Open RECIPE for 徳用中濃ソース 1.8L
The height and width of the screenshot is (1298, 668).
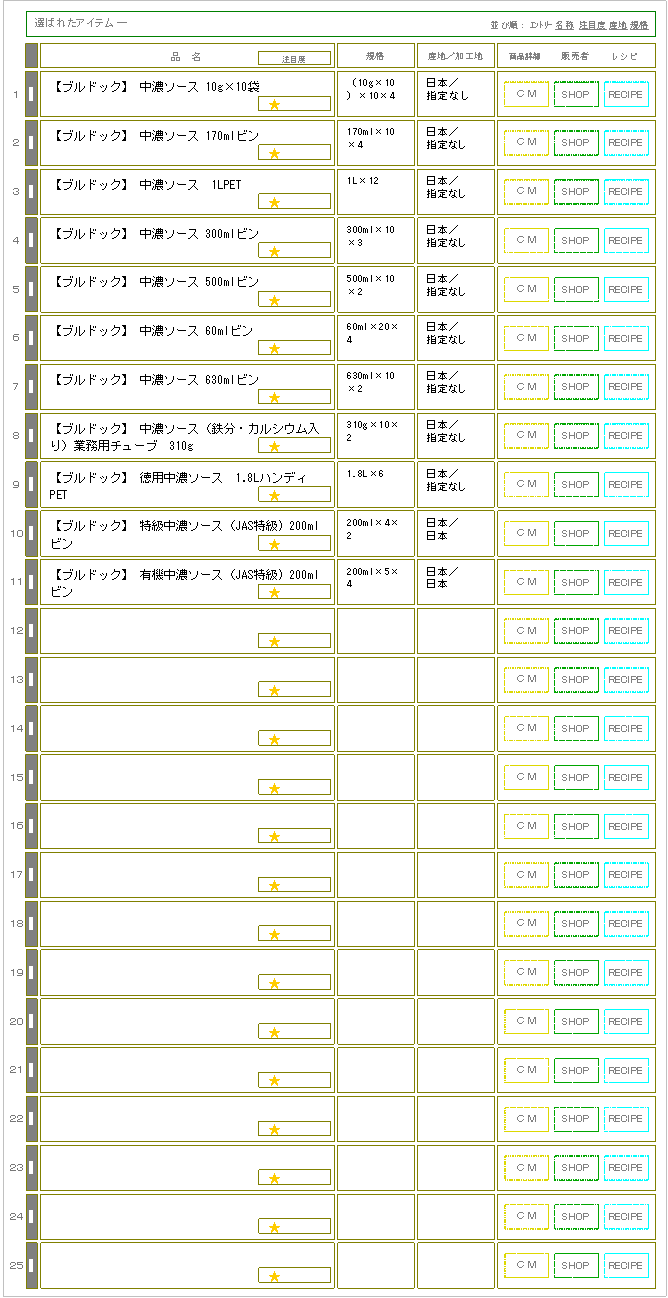click(626, 485)
